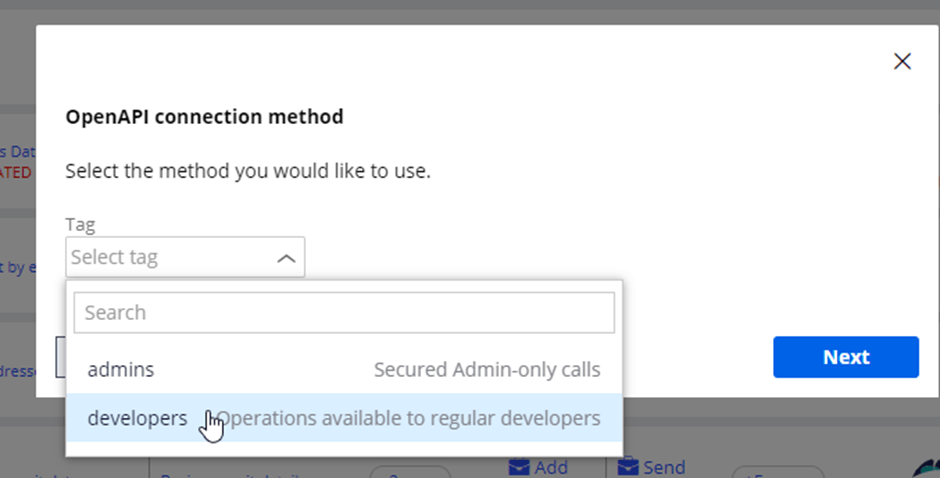This screenshot has height=478, width=940.
Task: Click the 'Select the method' instruction text
Action: (248, 171)
